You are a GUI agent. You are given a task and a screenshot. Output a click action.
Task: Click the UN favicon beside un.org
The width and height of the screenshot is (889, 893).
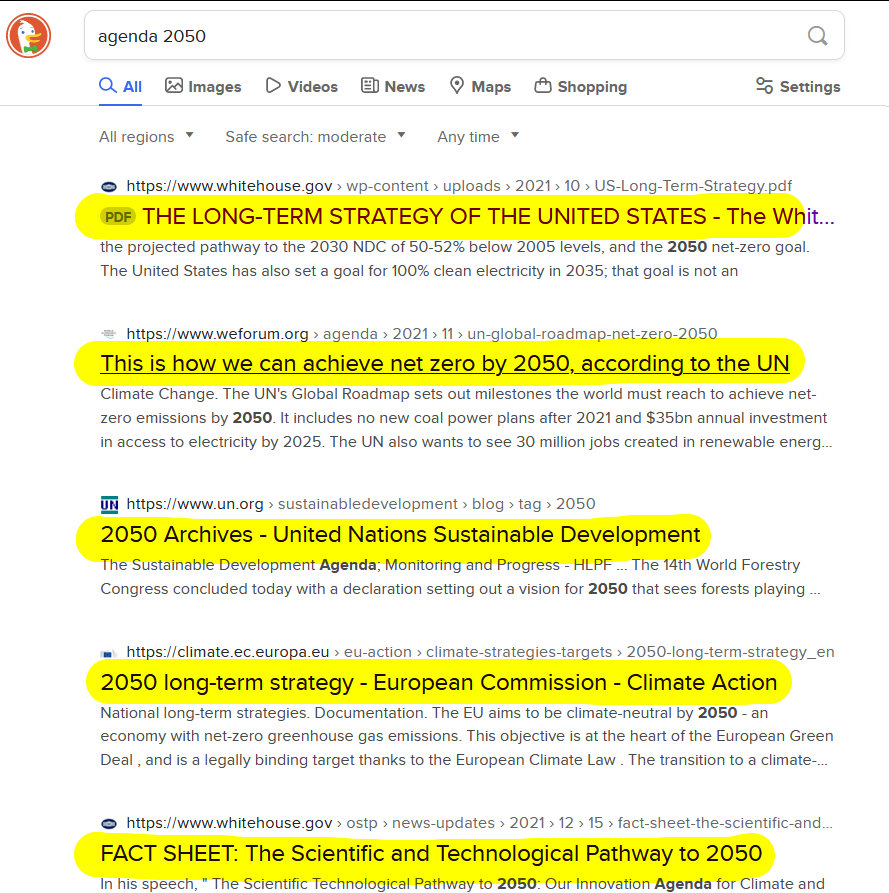[x=109, y=505]
